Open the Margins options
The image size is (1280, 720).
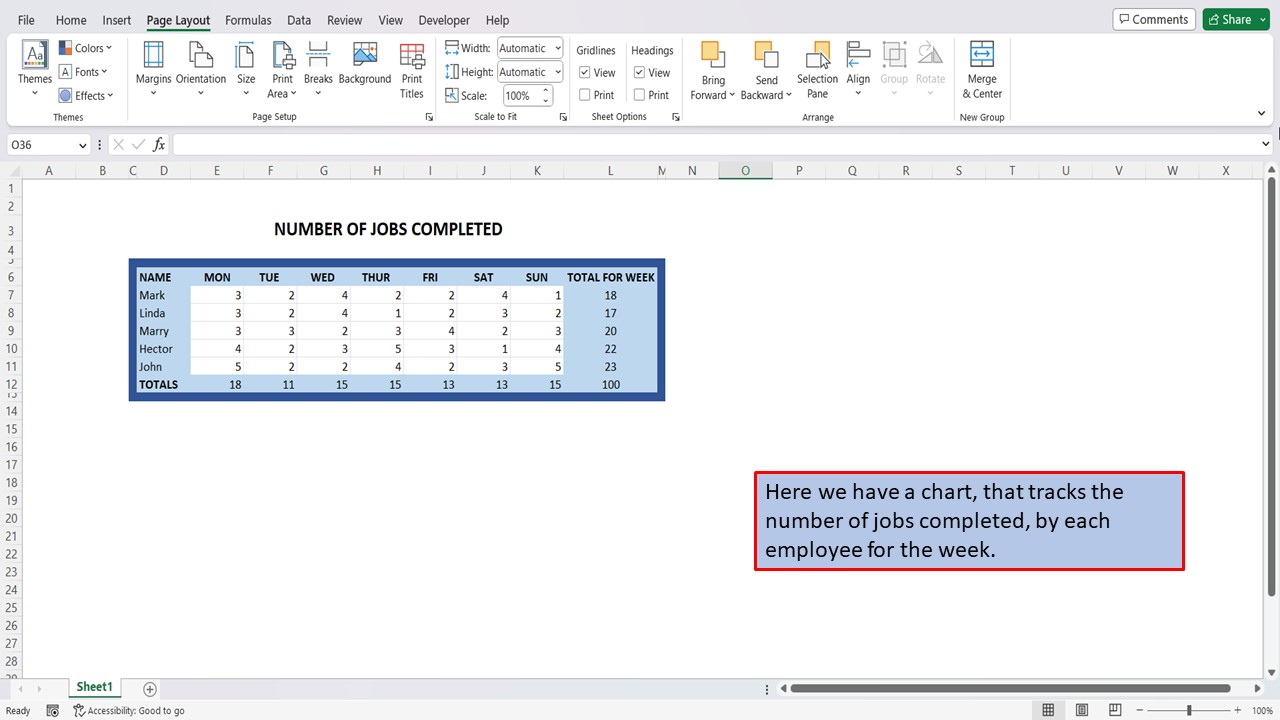click(153, 70)
